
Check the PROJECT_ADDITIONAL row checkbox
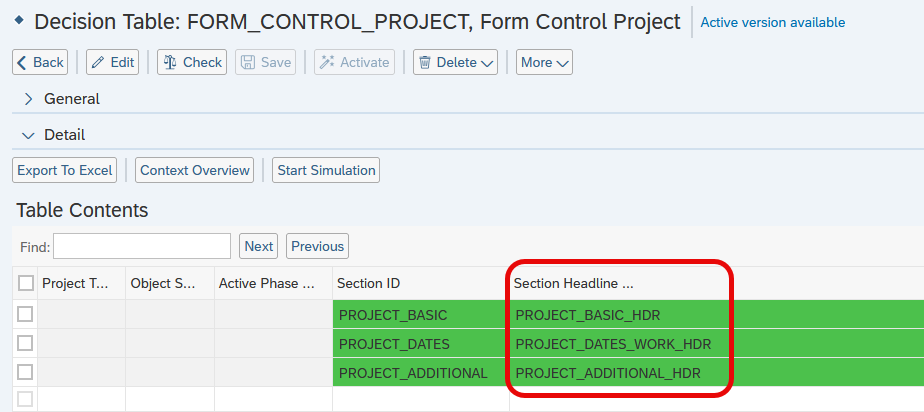(25, 372)
